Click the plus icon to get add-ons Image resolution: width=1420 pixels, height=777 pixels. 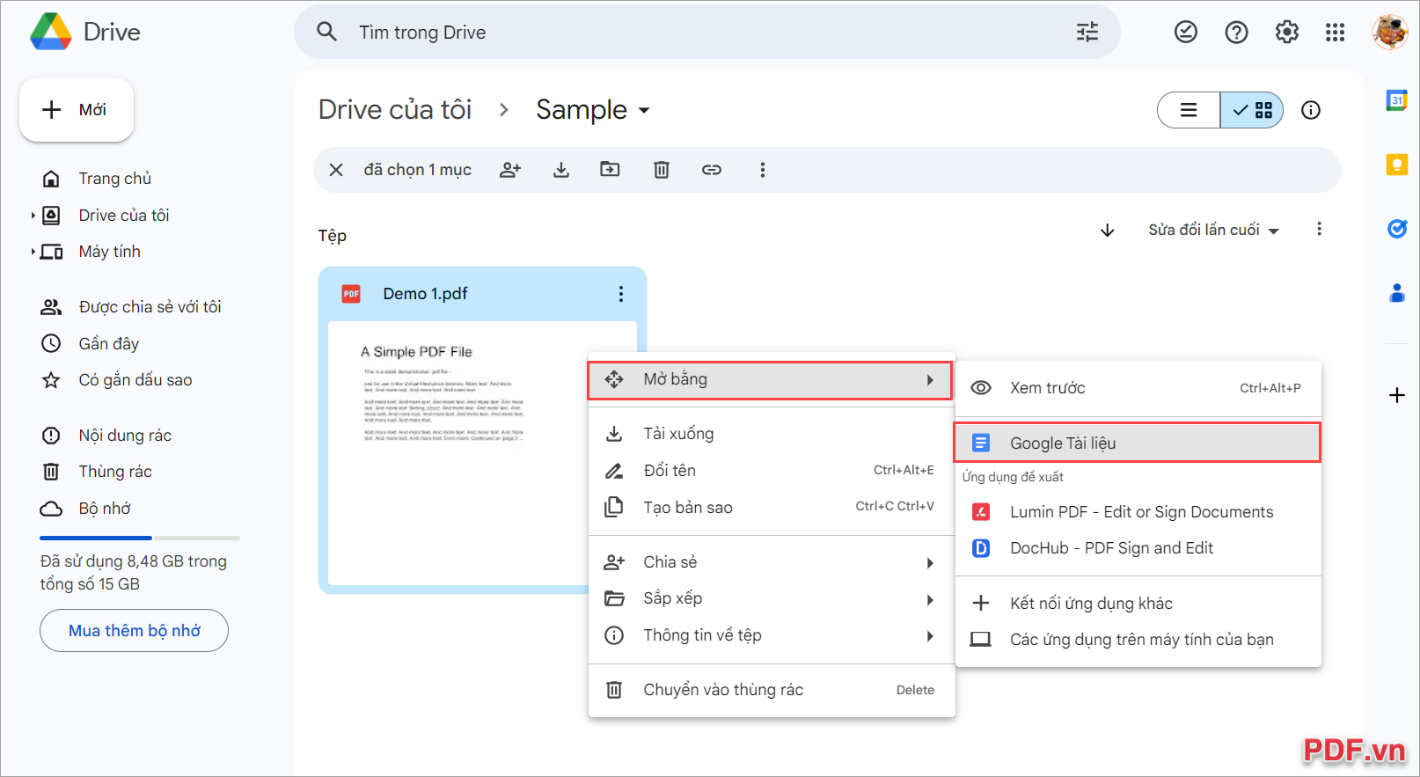1397,395
